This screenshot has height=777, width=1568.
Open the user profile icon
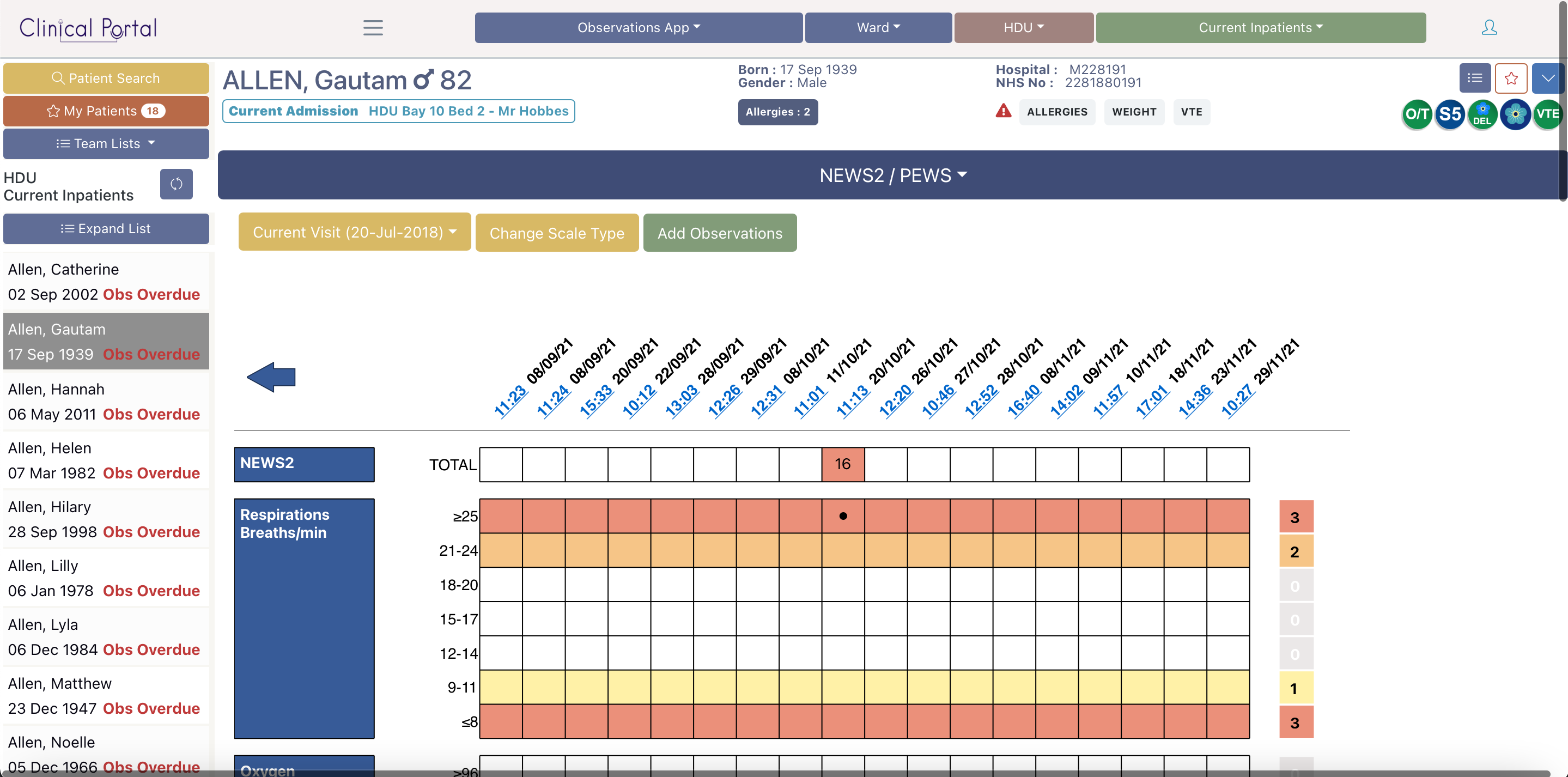[1489, 27]
